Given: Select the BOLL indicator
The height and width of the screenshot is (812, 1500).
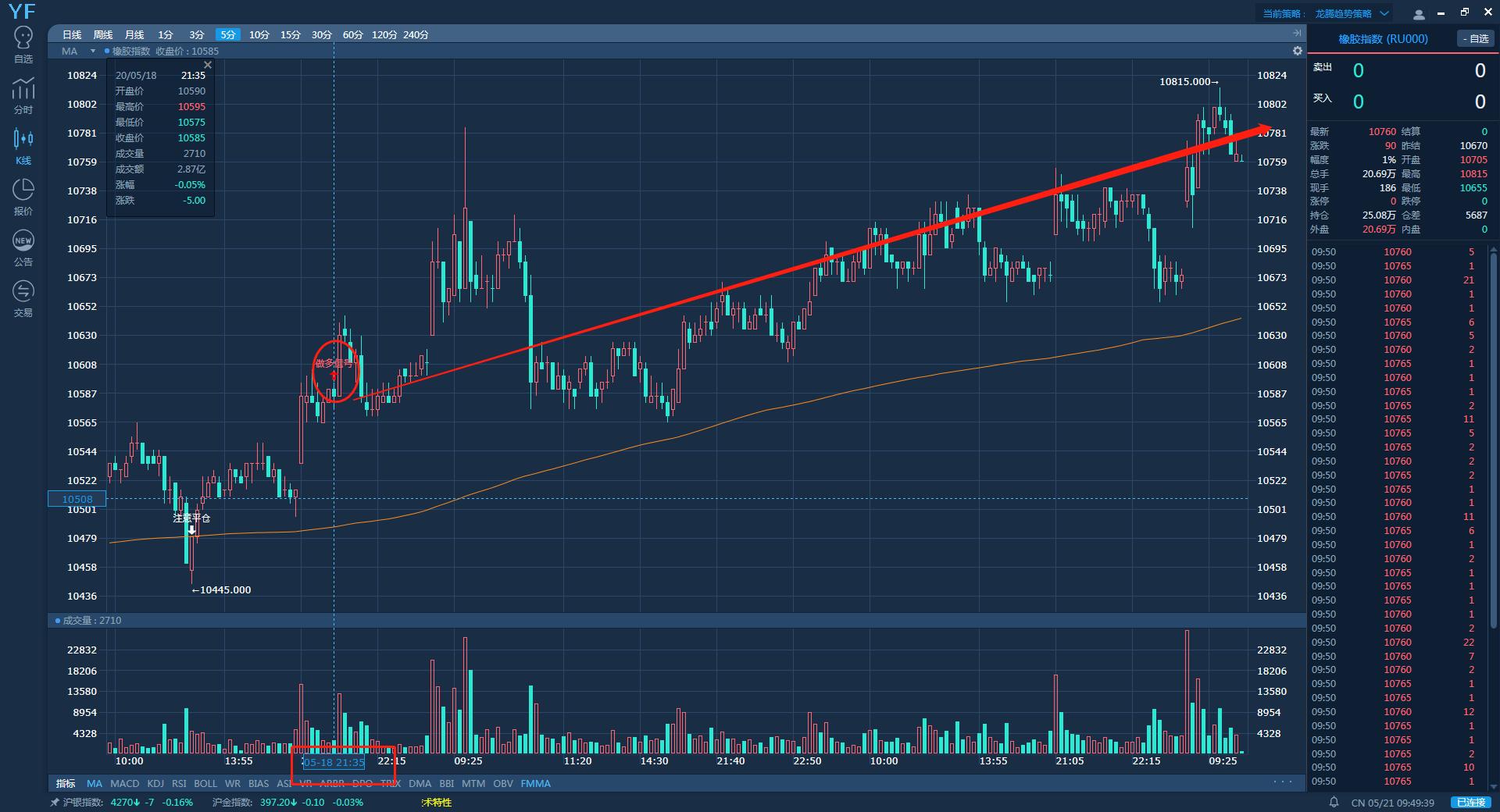Looking at the screenshot, I should click(205, 784).
